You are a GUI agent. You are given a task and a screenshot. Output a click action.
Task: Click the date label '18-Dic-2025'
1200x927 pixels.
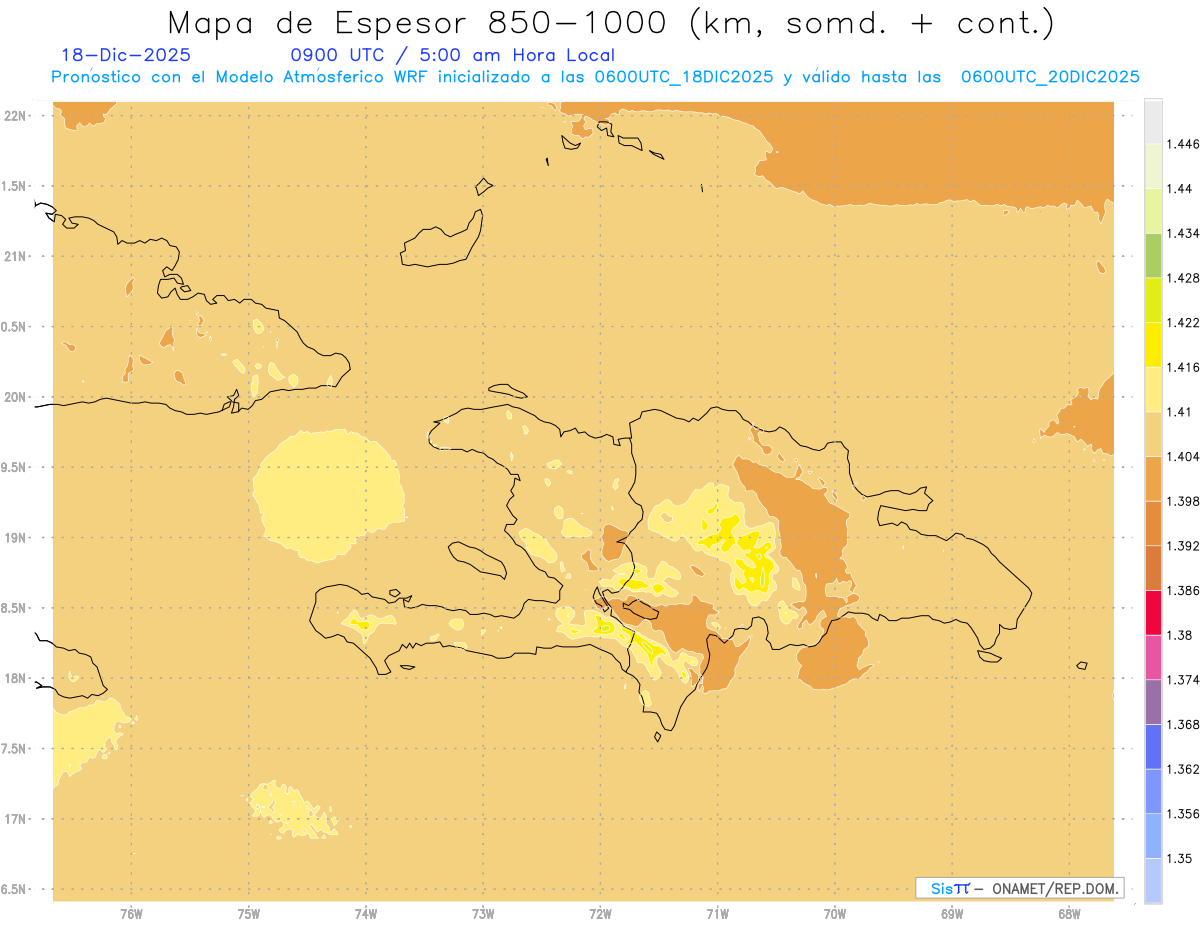pyautogui.click(x=126, y=55)
